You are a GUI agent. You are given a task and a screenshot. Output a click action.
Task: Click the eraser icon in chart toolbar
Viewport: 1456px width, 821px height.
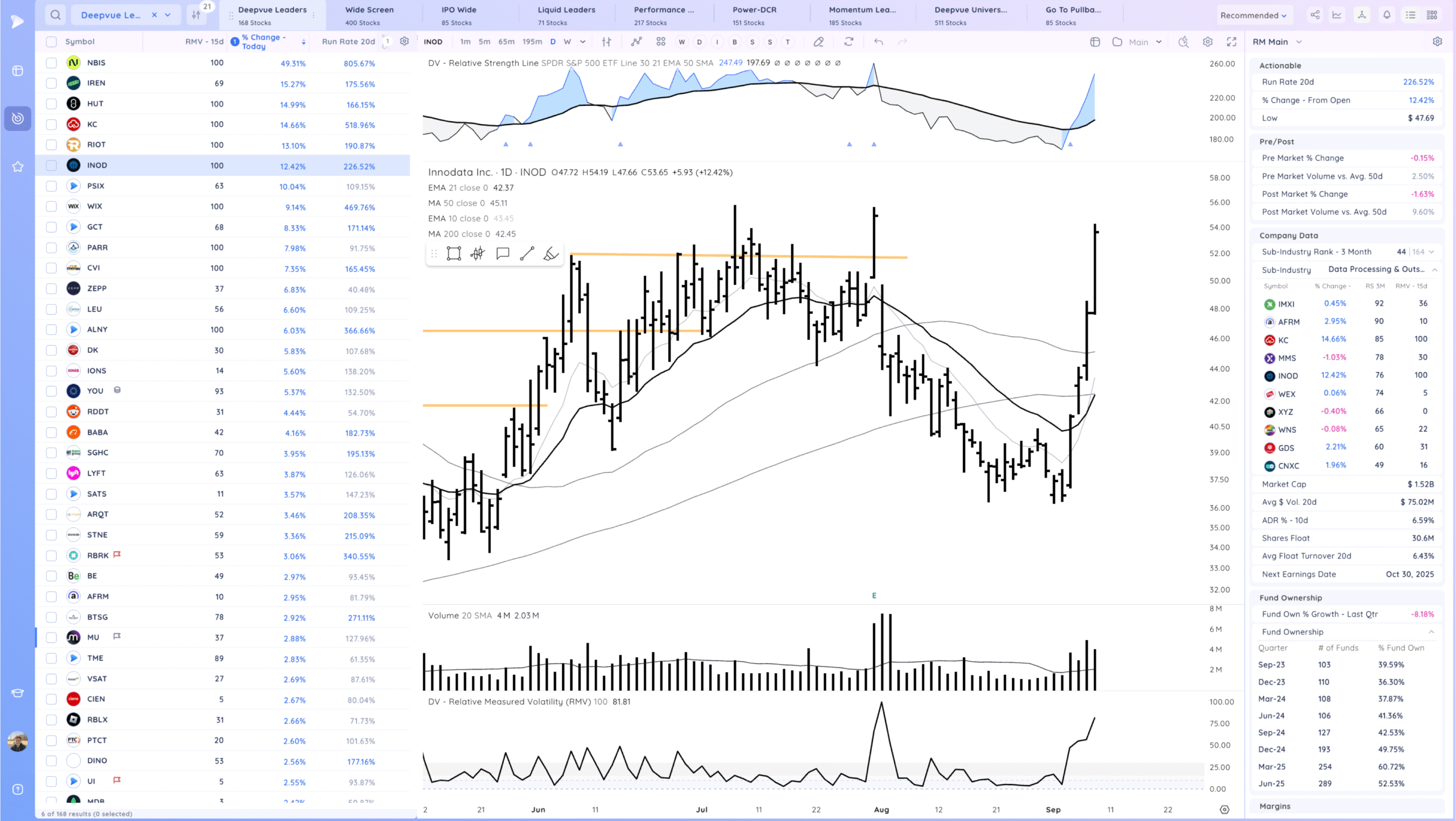818,42
